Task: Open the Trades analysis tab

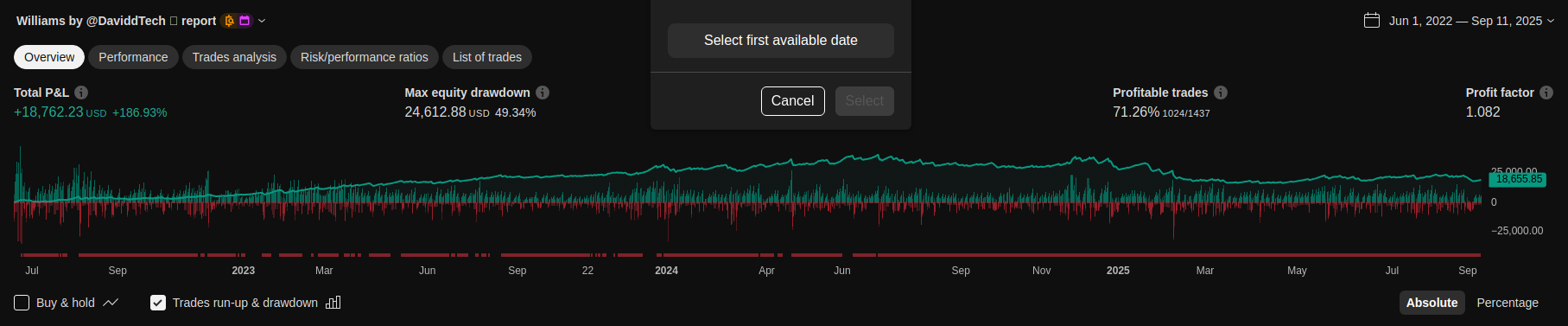Action: 234,57
